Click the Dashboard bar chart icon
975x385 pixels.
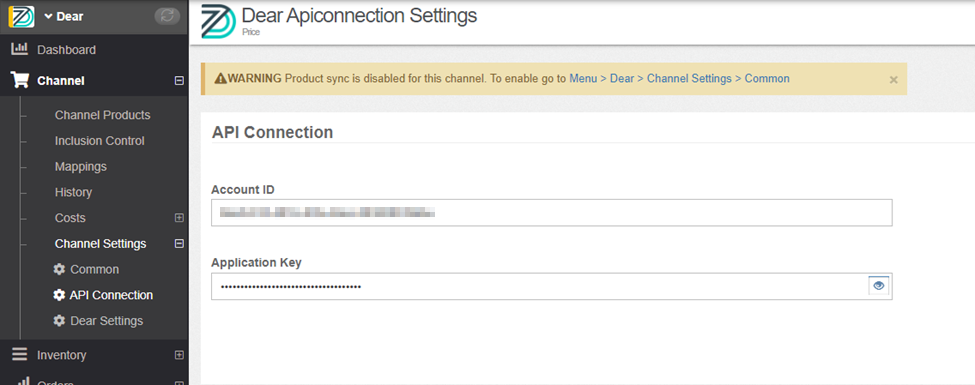20,49
